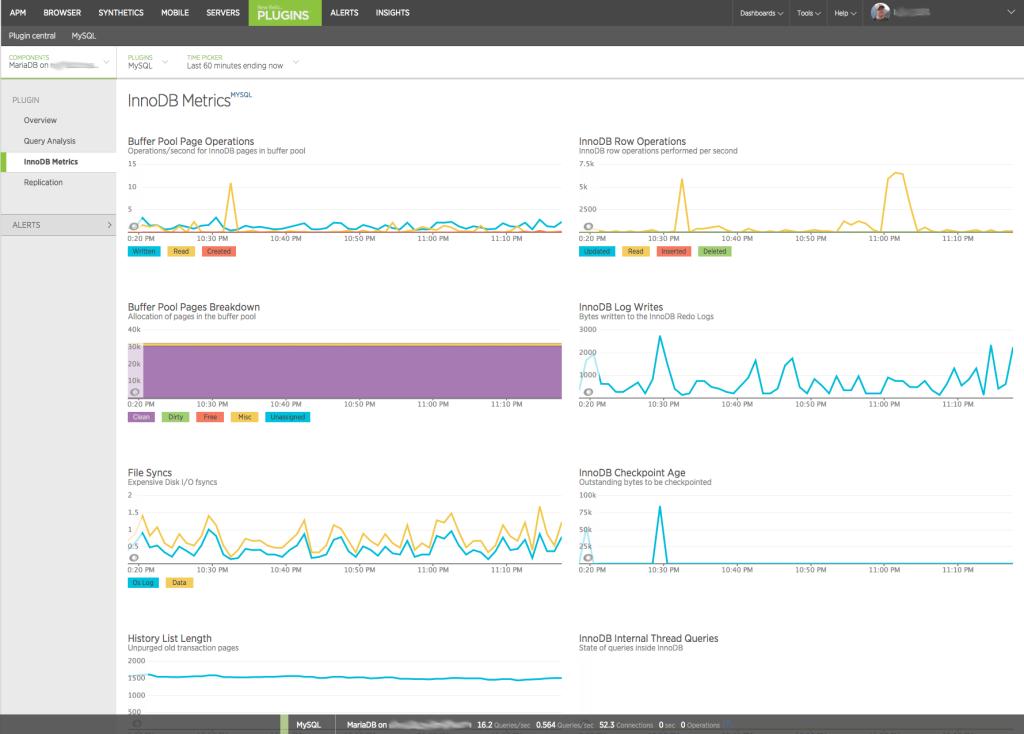This screenshot has height=734, width=1024.
Task: Open the Servers section
Action: pos(223,12)
